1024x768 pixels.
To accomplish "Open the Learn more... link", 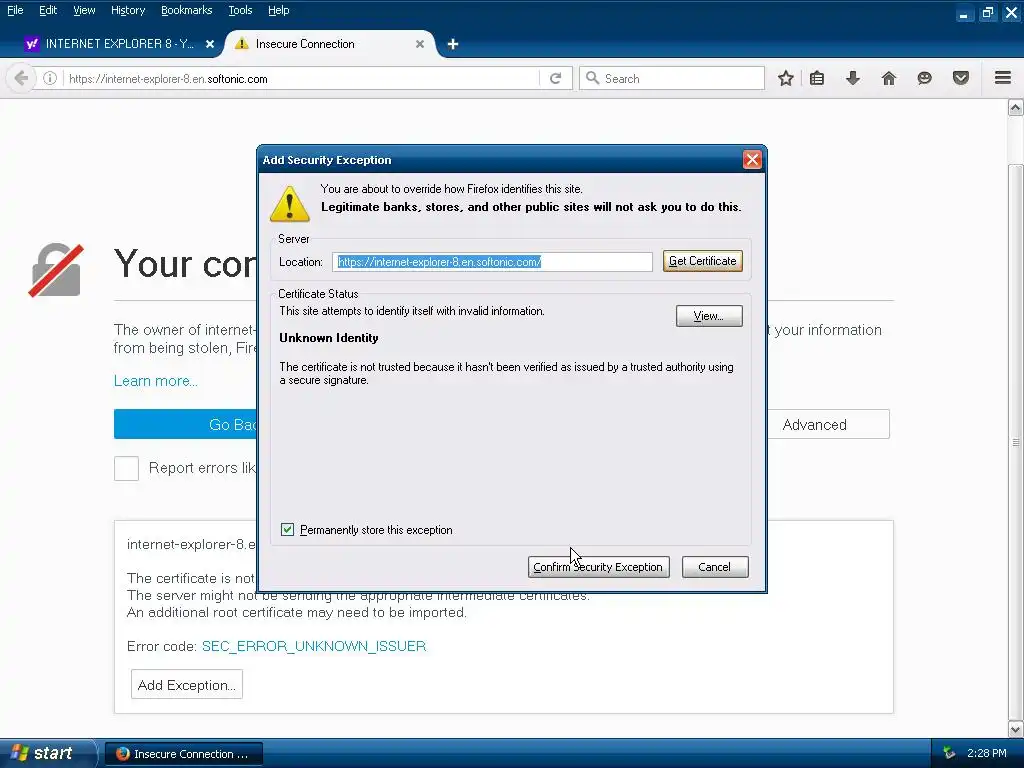I will tap(155, 381).
